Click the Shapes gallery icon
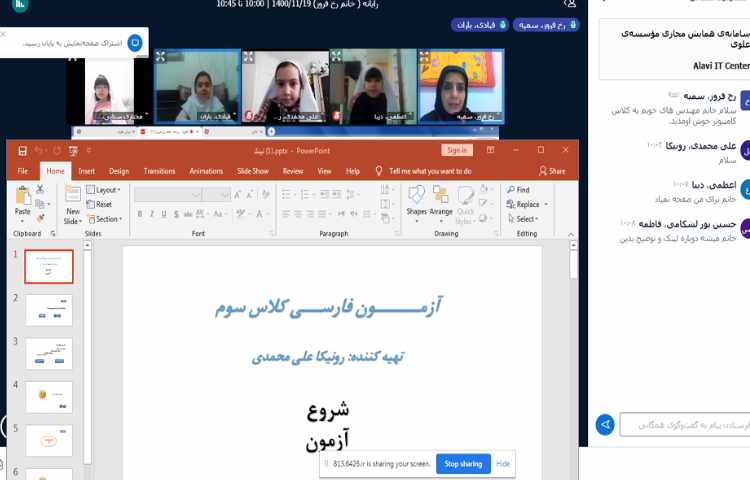The width and height of the screenshot is (750, 480). (416, 195)
